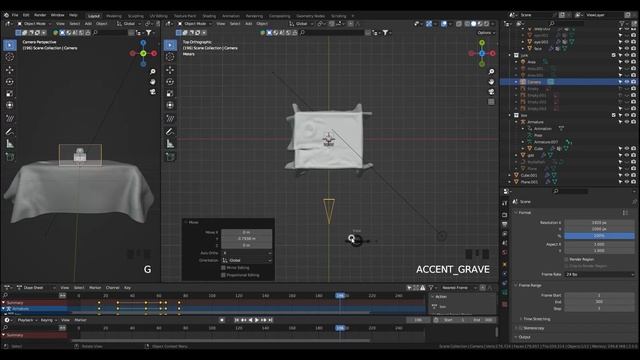640x360 pixels.
Task: Open Frame Rate 24 fps dropdown
Action: pos(599,274)
